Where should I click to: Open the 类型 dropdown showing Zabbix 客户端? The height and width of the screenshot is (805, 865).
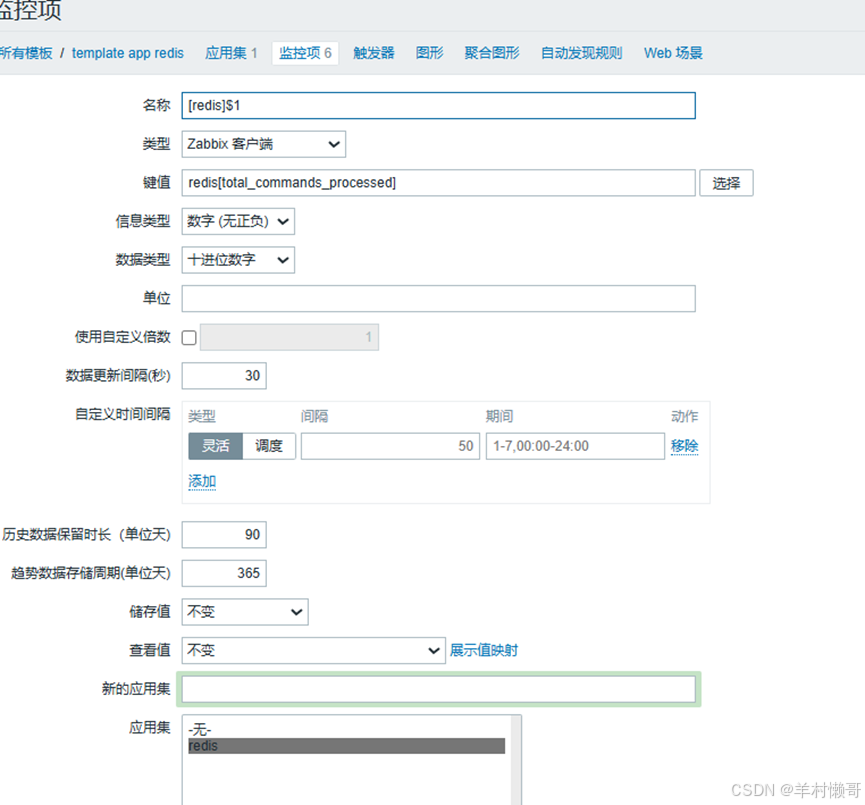coord(264,144)
